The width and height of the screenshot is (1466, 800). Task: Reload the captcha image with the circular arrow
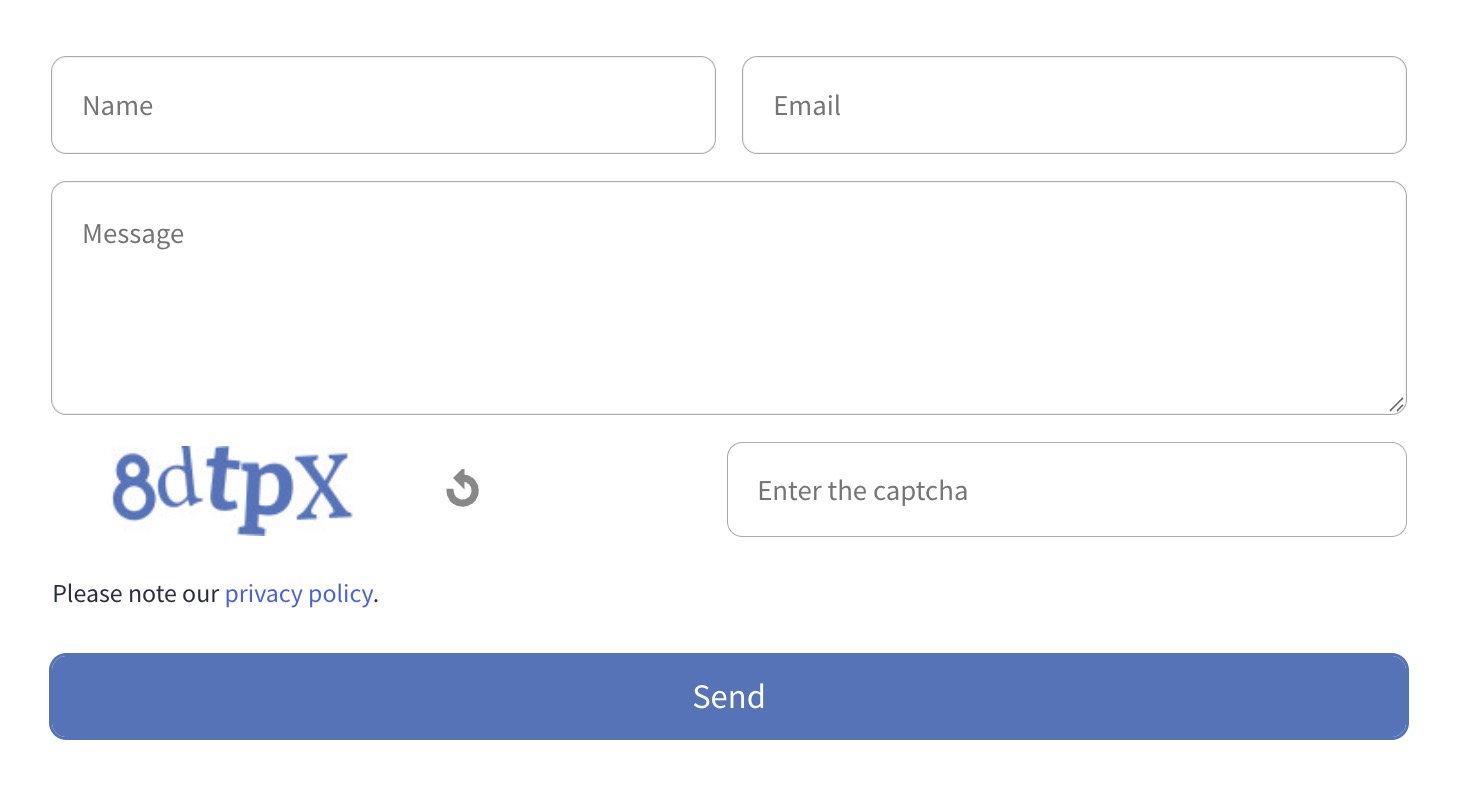[x=462, y=489]
